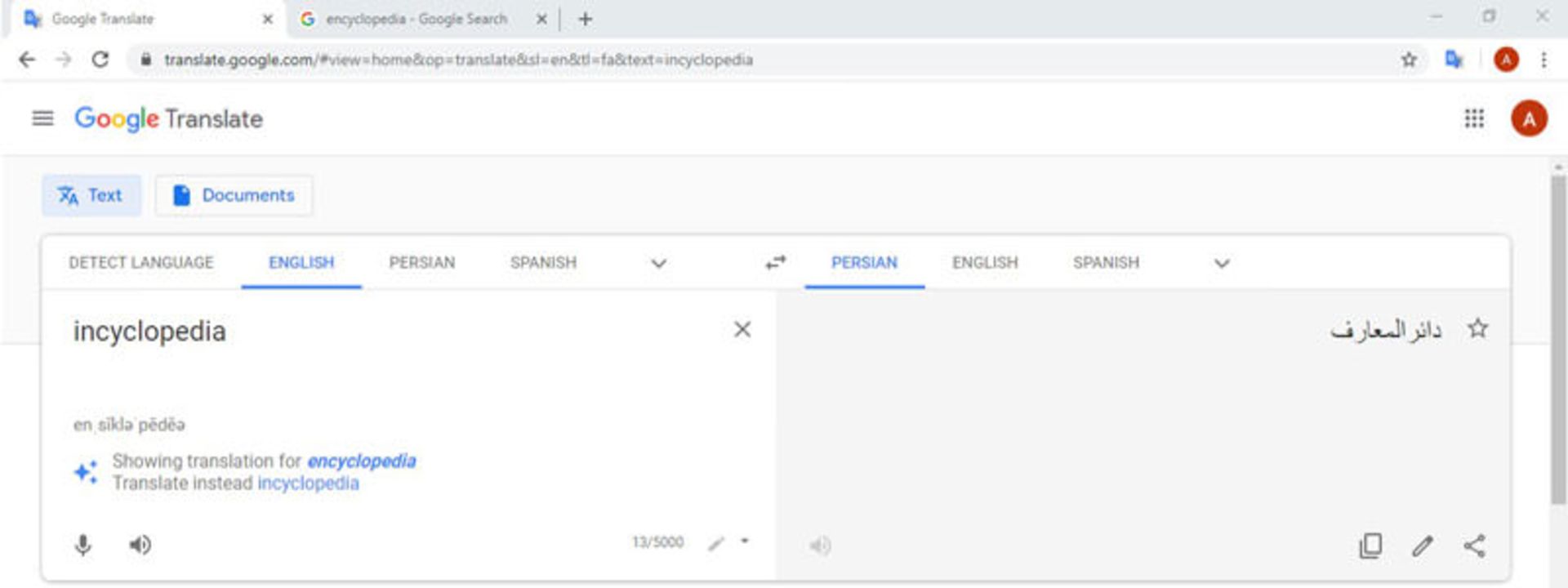Click the character count 13/5000
Viewport: 1568px width, 588px height.
(657, 542)
